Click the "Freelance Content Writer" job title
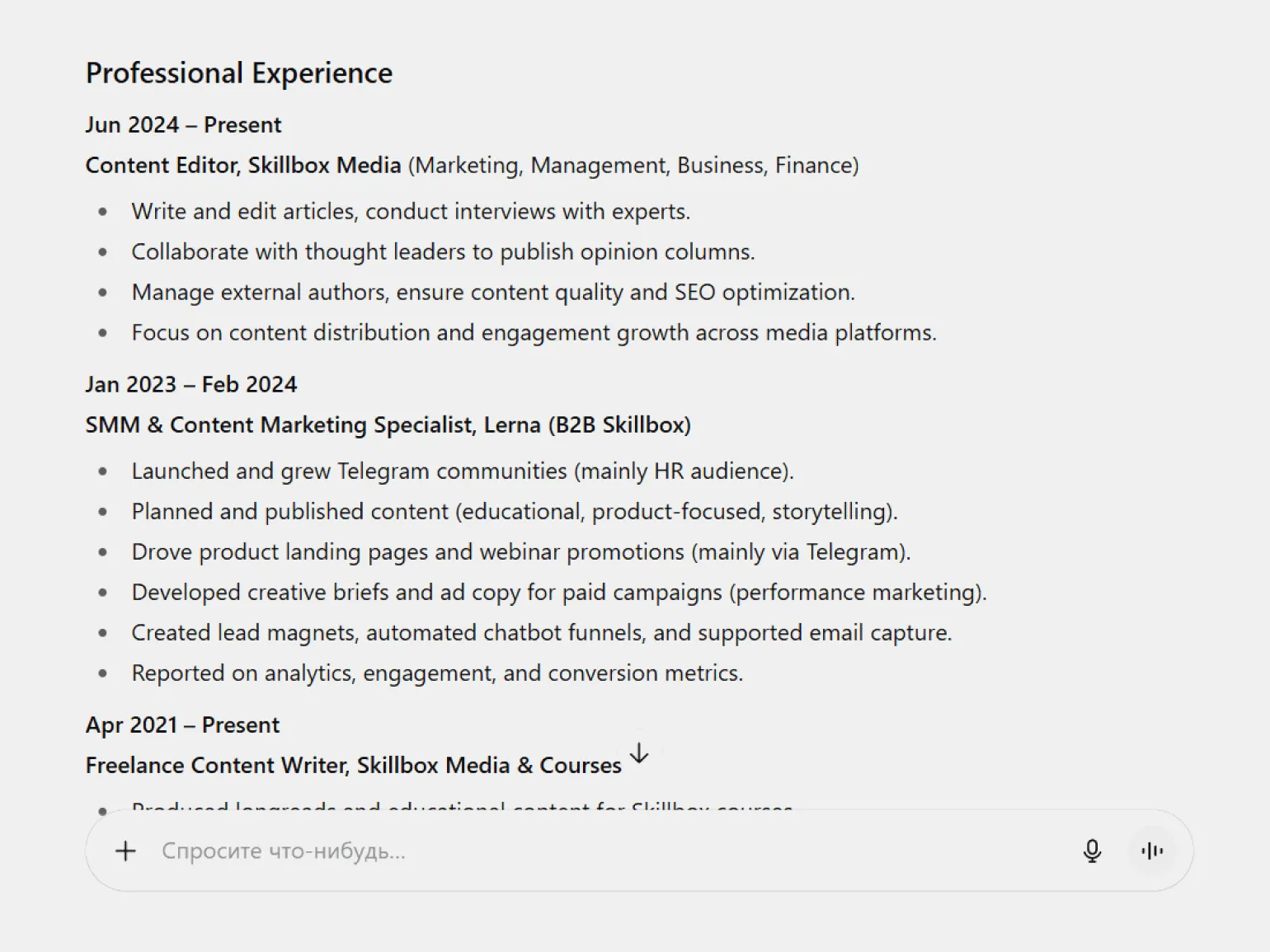 353,766
